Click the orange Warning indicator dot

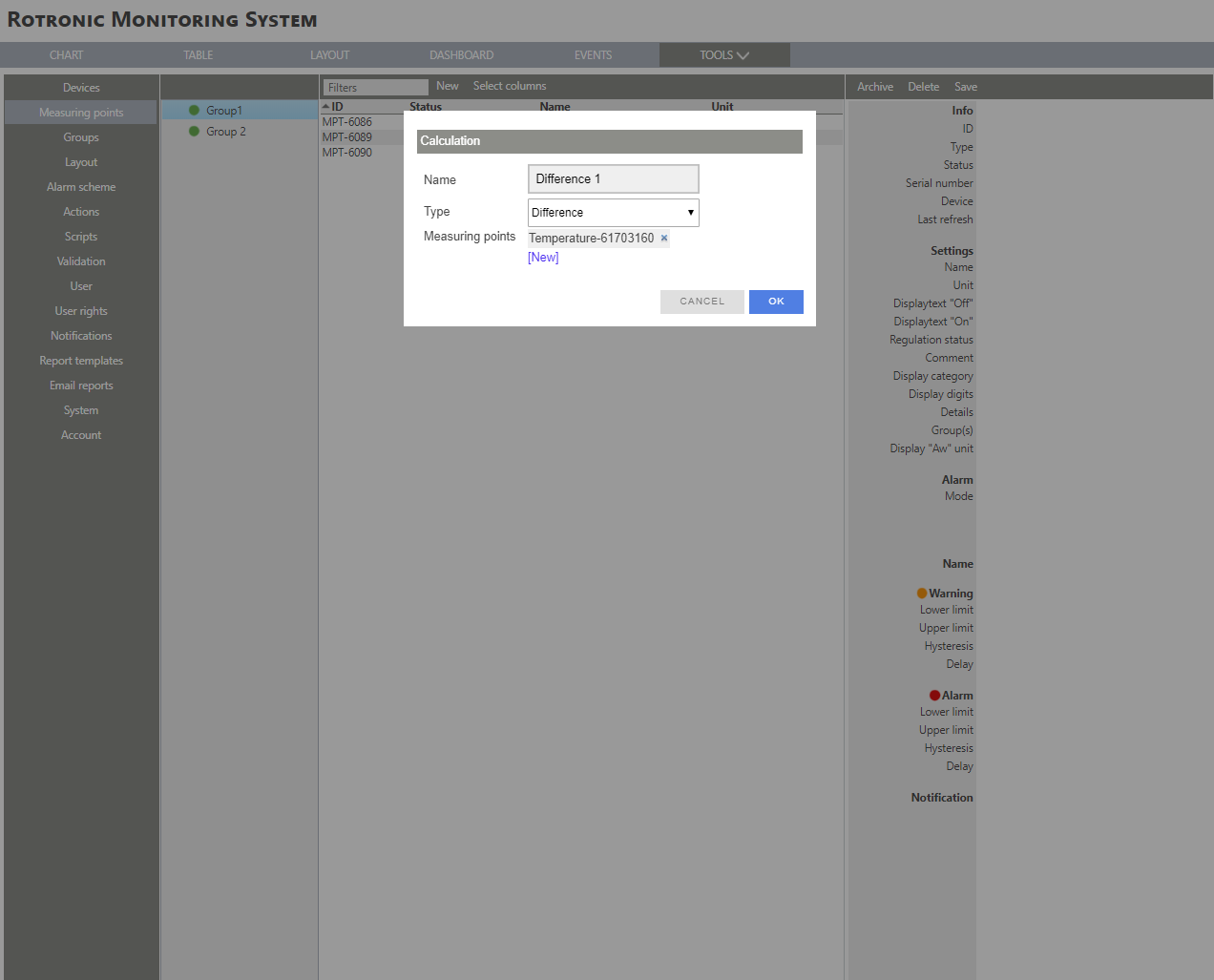pyautogui.click(x=922, y=594)
